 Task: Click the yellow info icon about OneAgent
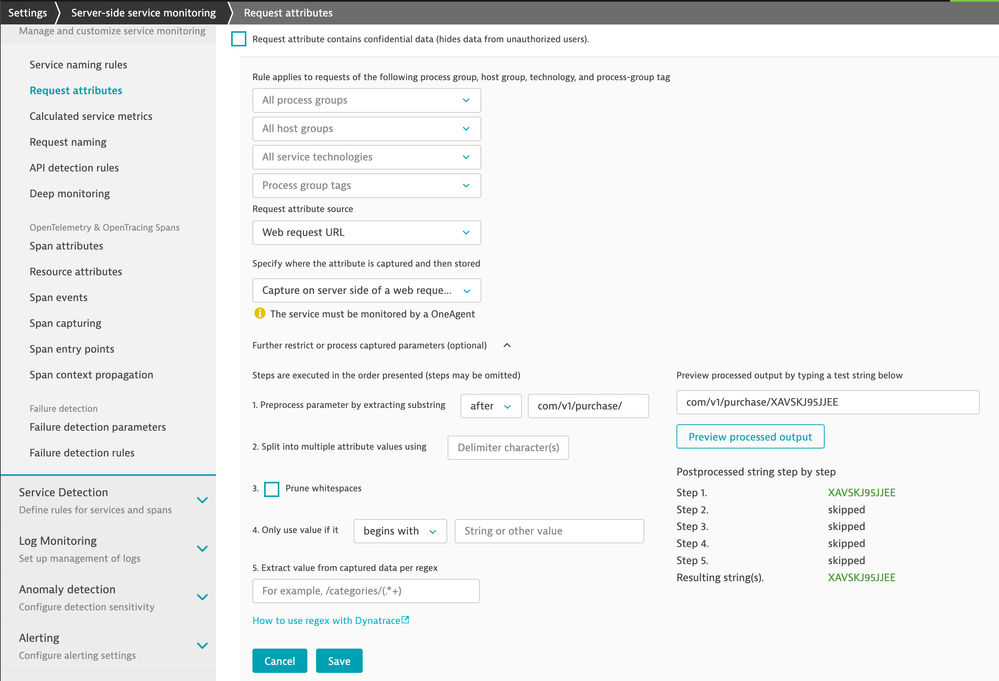[x=260, y=313]
